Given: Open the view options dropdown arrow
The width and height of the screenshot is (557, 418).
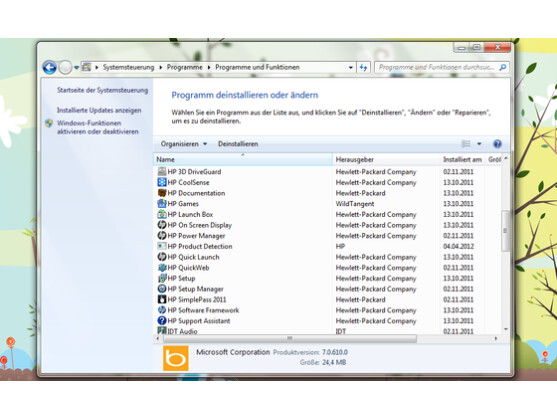Looking at the screenshot, I should [x=479, y=144].
